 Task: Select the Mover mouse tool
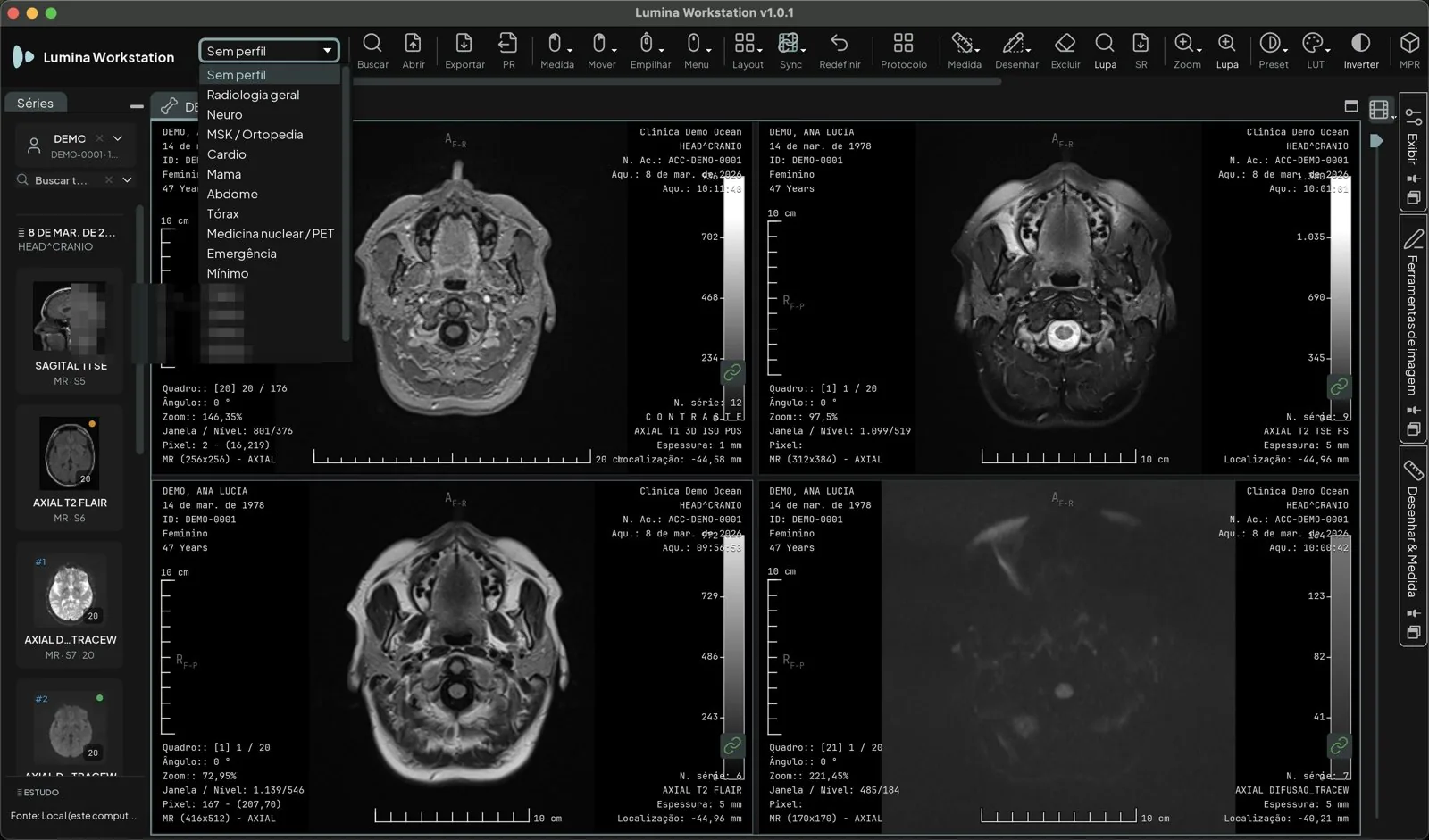[x=601, y=51]
